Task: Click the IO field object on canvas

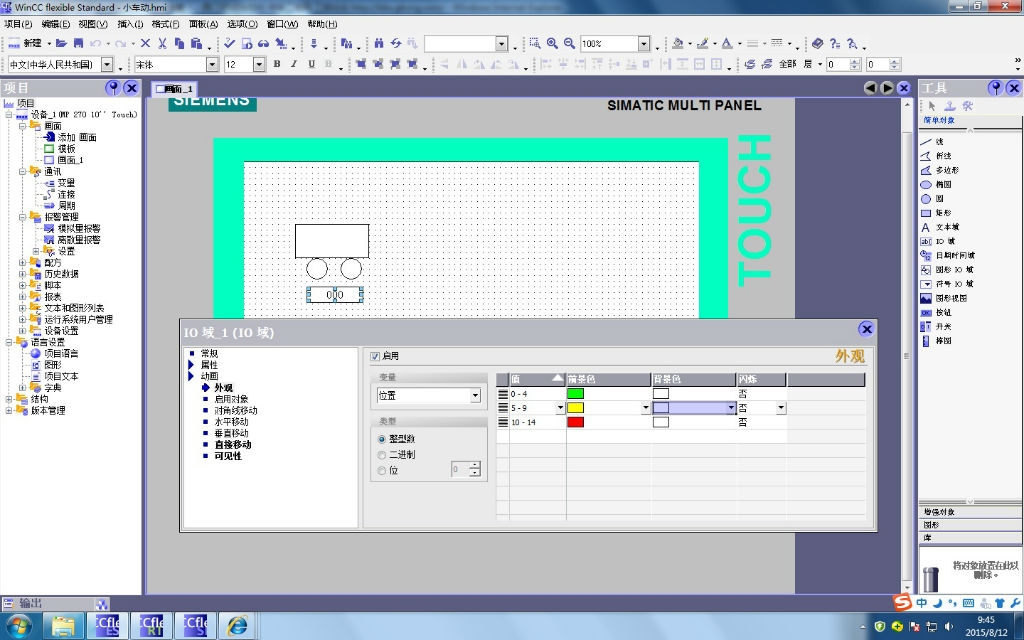Action: 334,295
